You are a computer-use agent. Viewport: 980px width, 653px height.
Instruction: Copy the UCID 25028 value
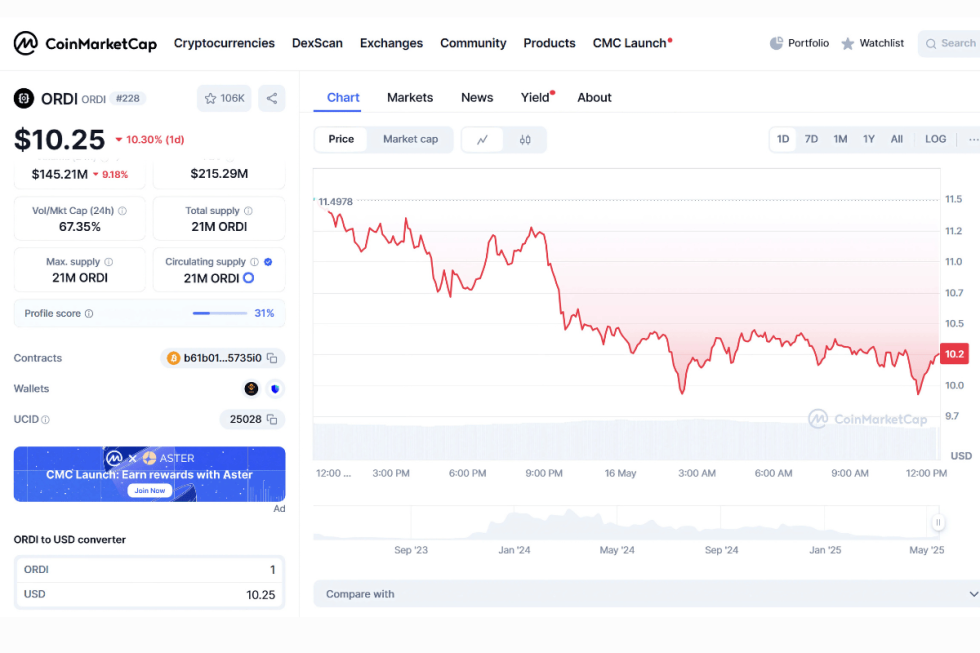click(x=271, y=419)
